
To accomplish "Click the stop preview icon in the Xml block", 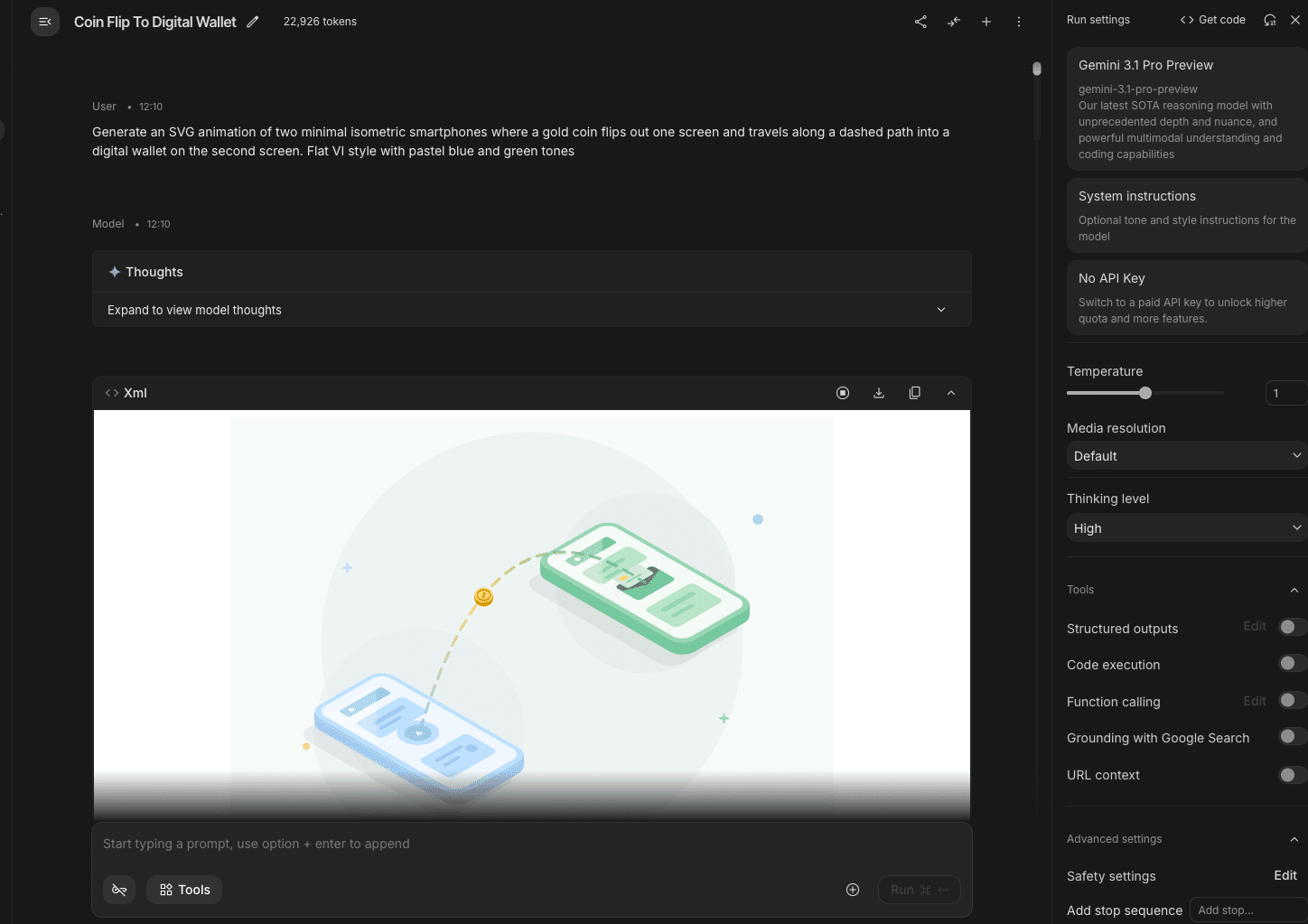I will tap(843, 393).
